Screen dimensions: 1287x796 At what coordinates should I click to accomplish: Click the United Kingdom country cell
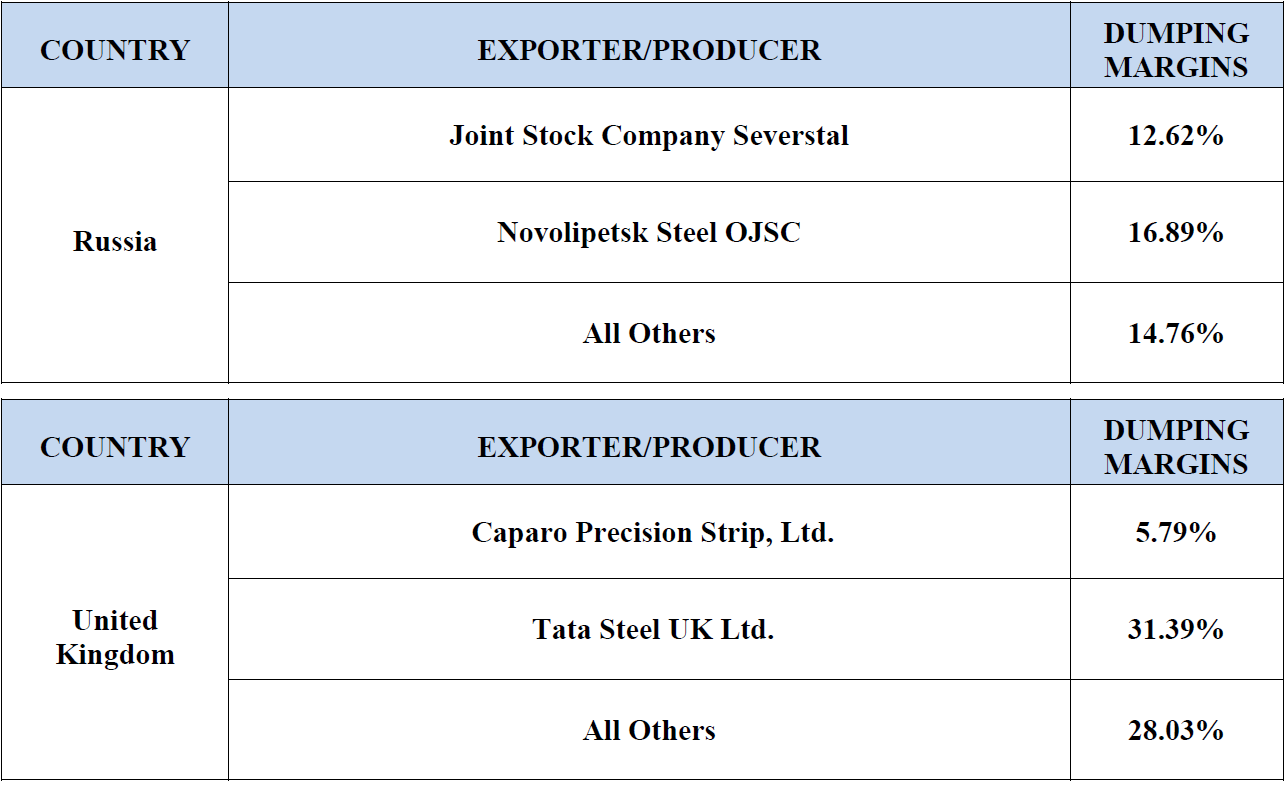[115, 637]
